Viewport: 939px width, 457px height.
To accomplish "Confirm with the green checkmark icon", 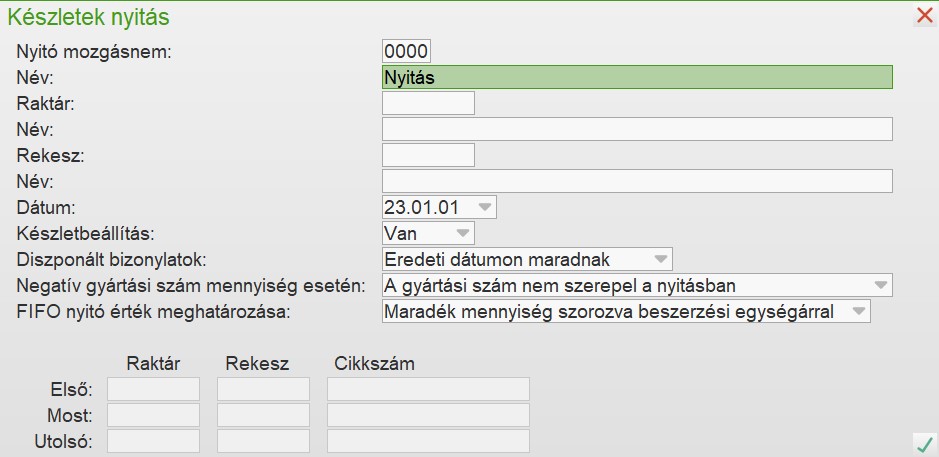I will pyautogui.click(x=924, y=442).
